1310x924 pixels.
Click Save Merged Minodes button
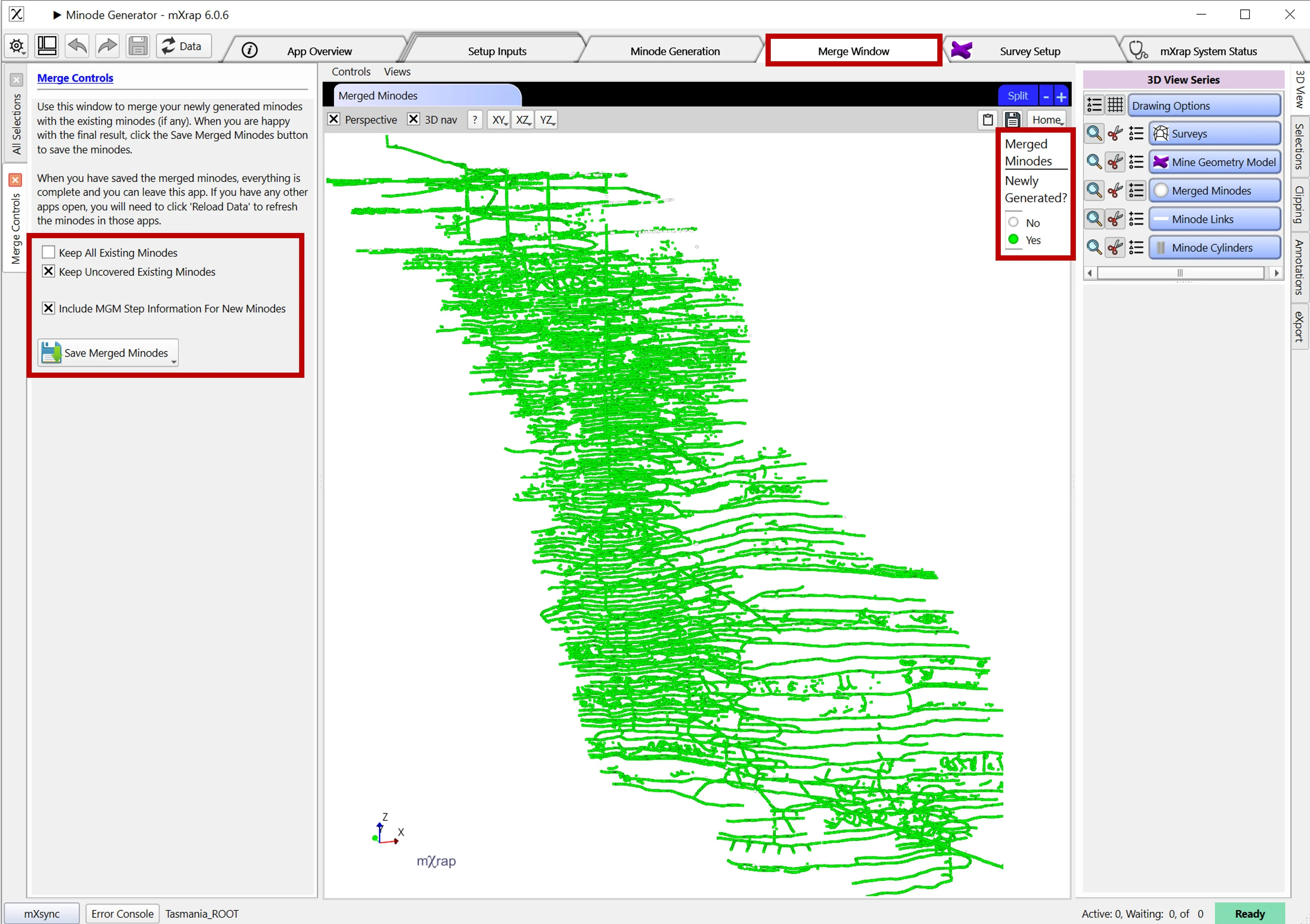(108, 352)
